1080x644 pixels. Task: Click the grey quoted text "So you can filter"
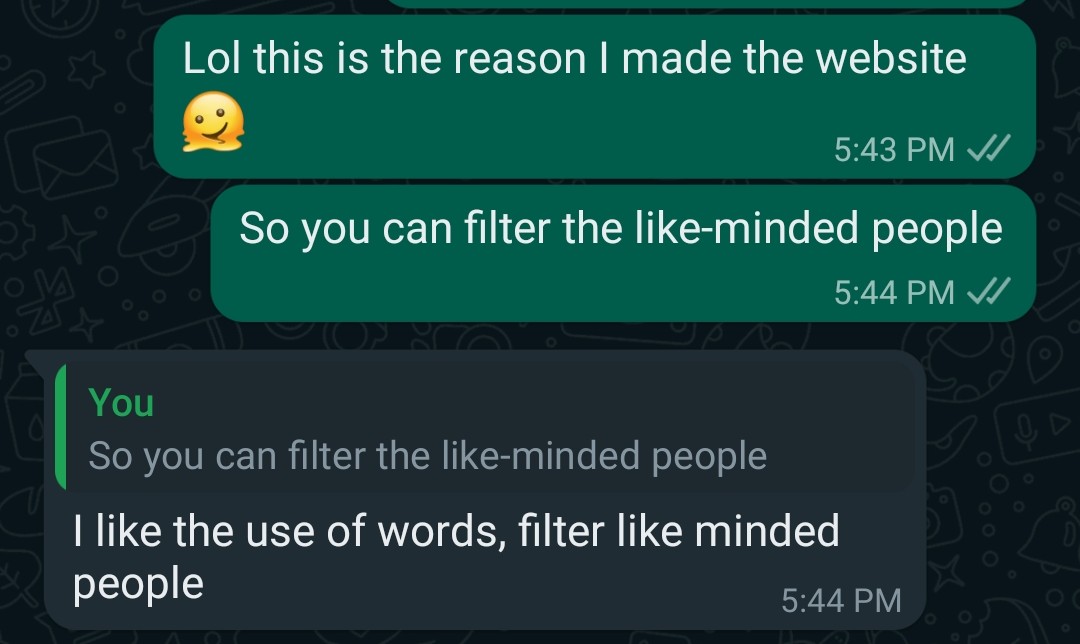click(x=427, y=456)
